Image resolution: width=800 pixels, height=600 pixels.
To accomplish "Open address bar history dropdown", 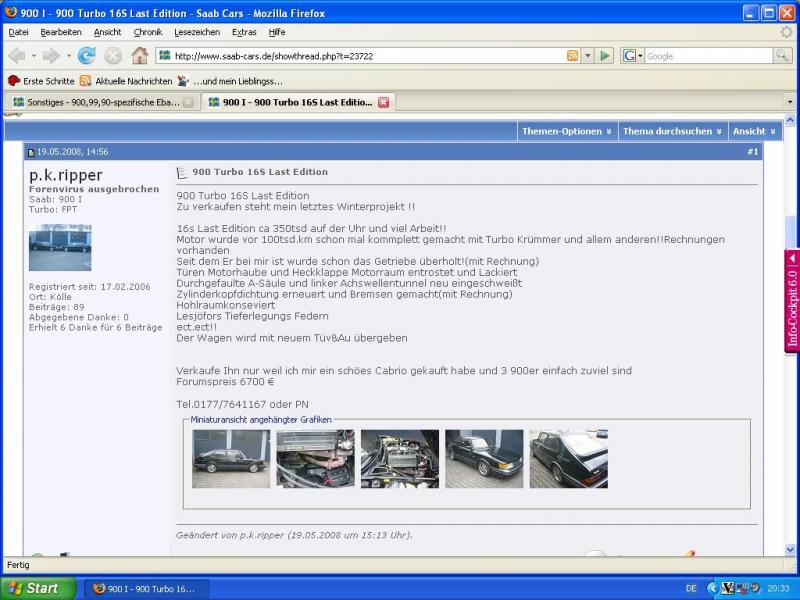I will click(588, 56).
